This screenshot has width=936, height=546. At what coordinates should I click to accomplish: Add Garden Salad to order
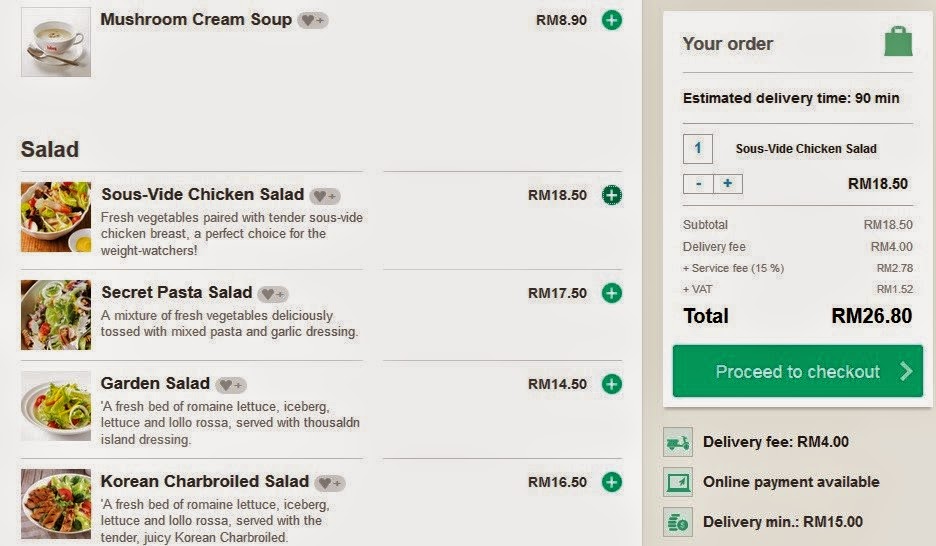click(612, 384)
